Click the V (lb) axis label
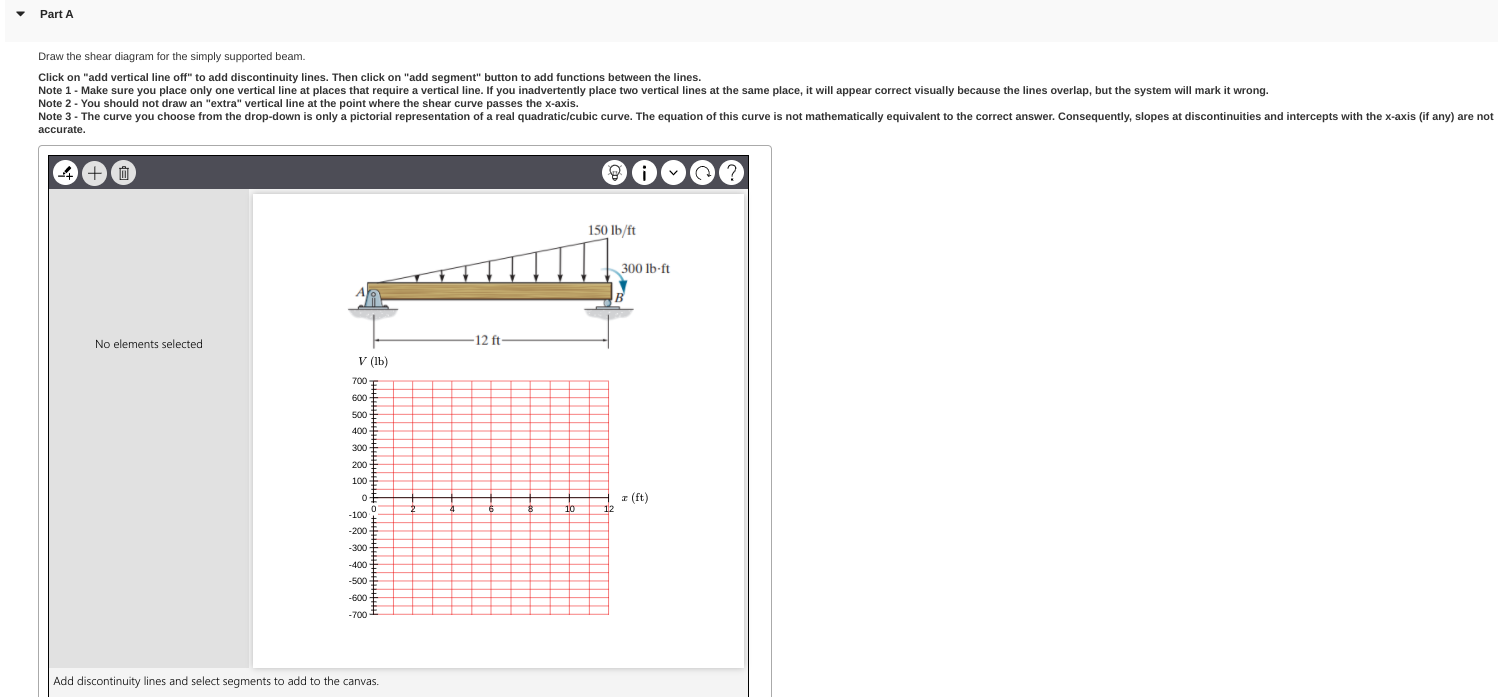 pos(372,361)
